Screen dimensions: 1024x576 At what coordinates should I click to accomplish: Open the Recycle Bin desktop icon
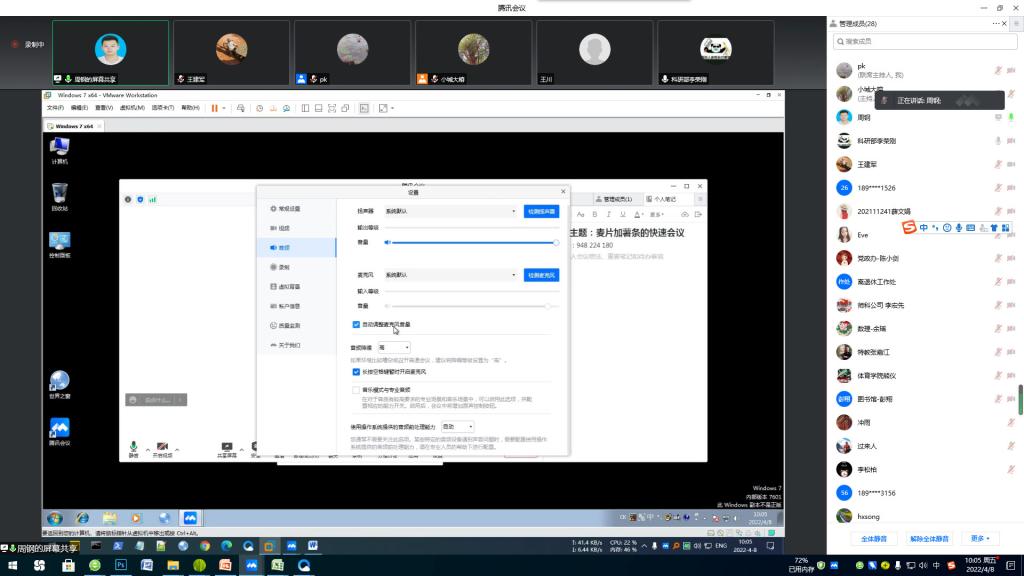coord(60,193)
